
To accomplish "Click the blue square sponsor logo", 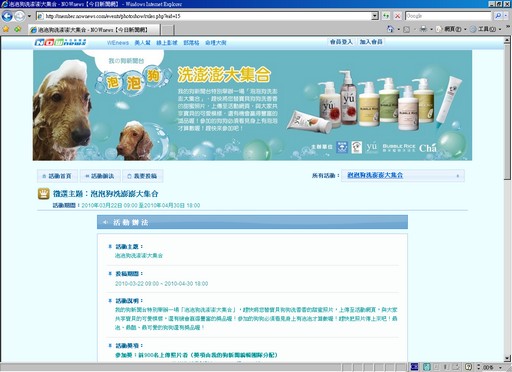I will (x=342, y=147).
